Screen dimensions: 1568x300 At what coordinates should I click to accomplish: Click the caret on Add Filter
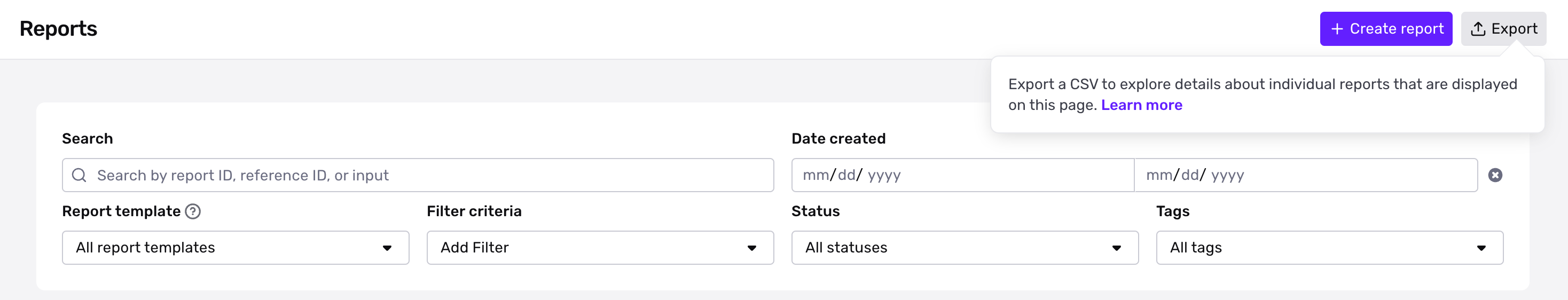click(x=752, y=248)
